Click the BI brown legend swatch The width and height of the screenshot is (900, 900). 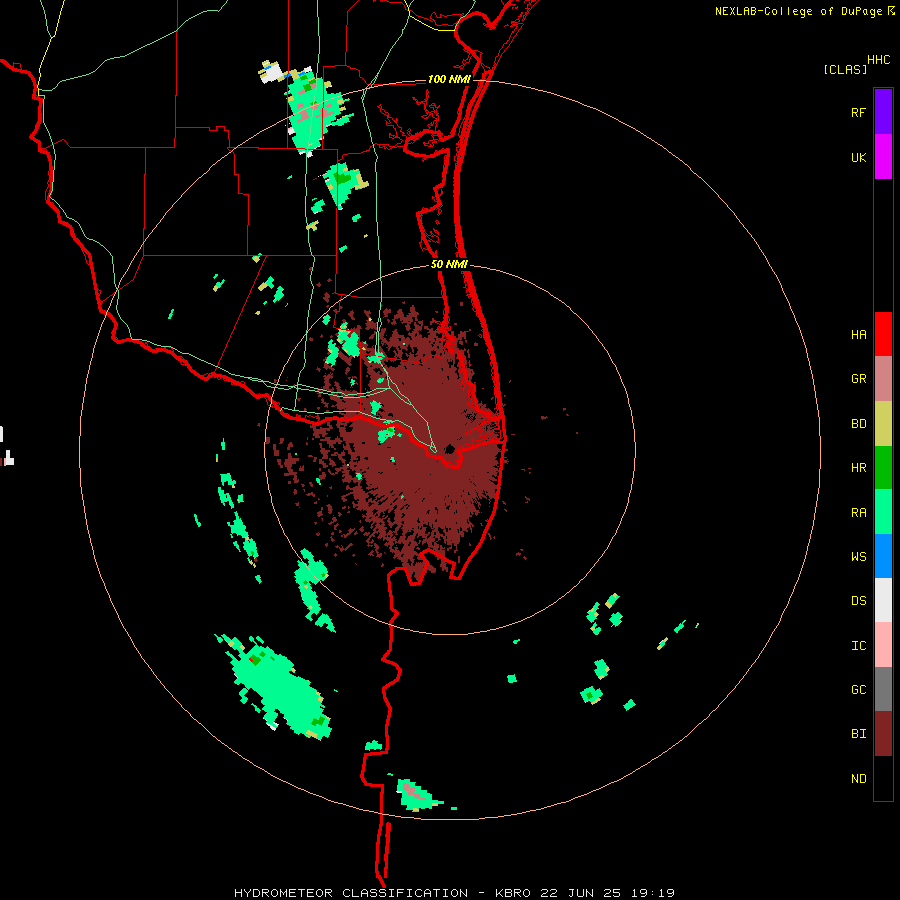coord(883,734)
